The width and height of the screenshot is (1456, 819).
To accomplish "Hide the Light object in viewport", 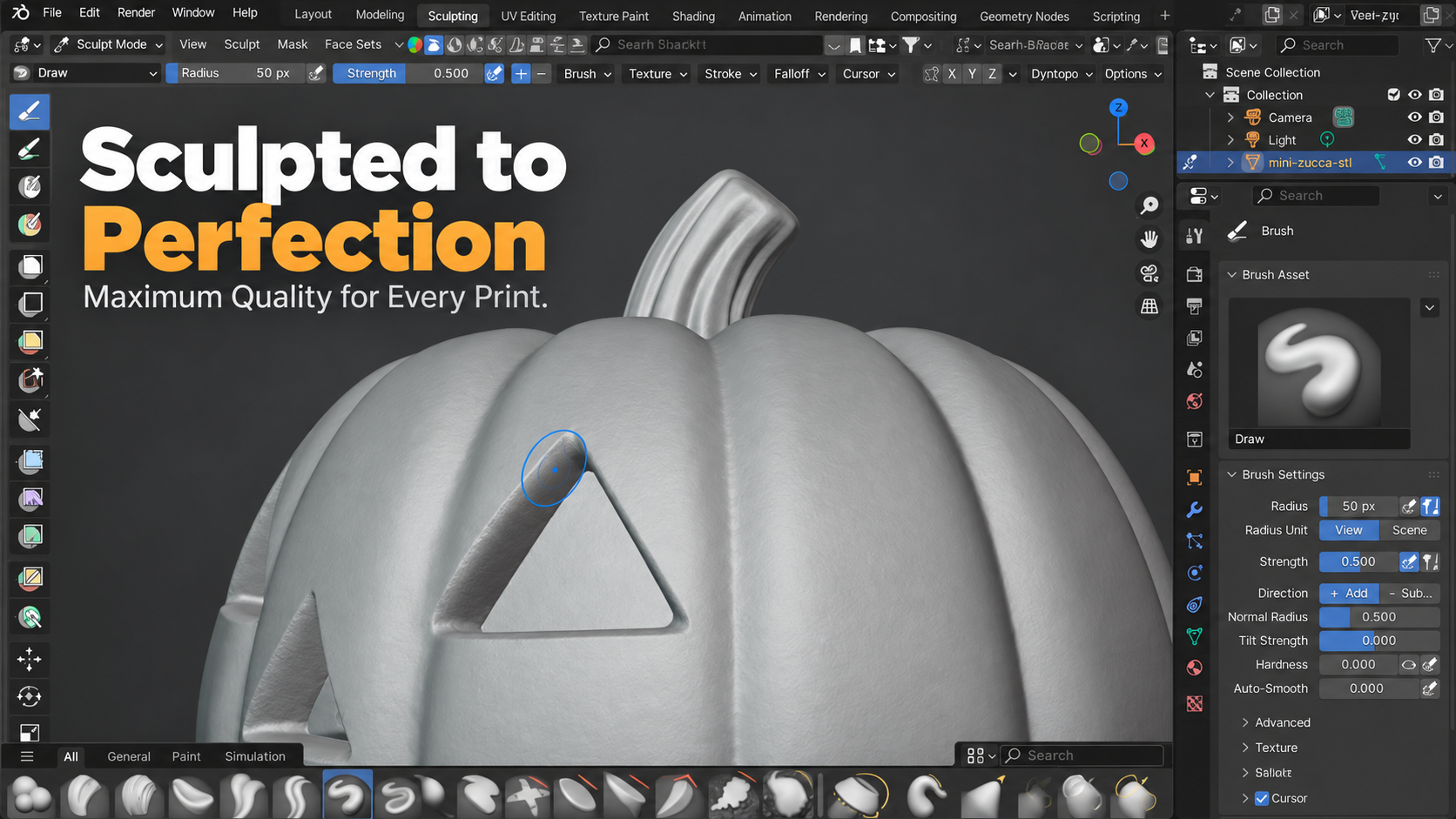I will 1414,139.
